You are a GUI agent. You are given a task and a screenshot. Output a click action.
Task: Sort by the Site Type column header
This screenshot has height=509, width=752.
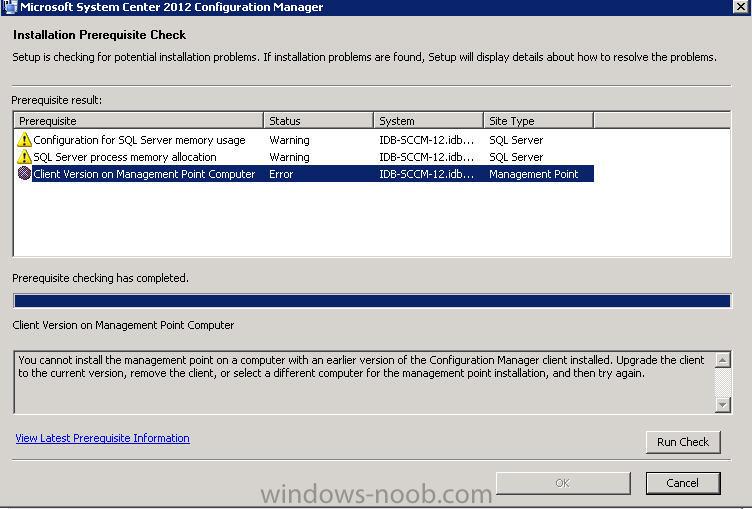(539, 121)
